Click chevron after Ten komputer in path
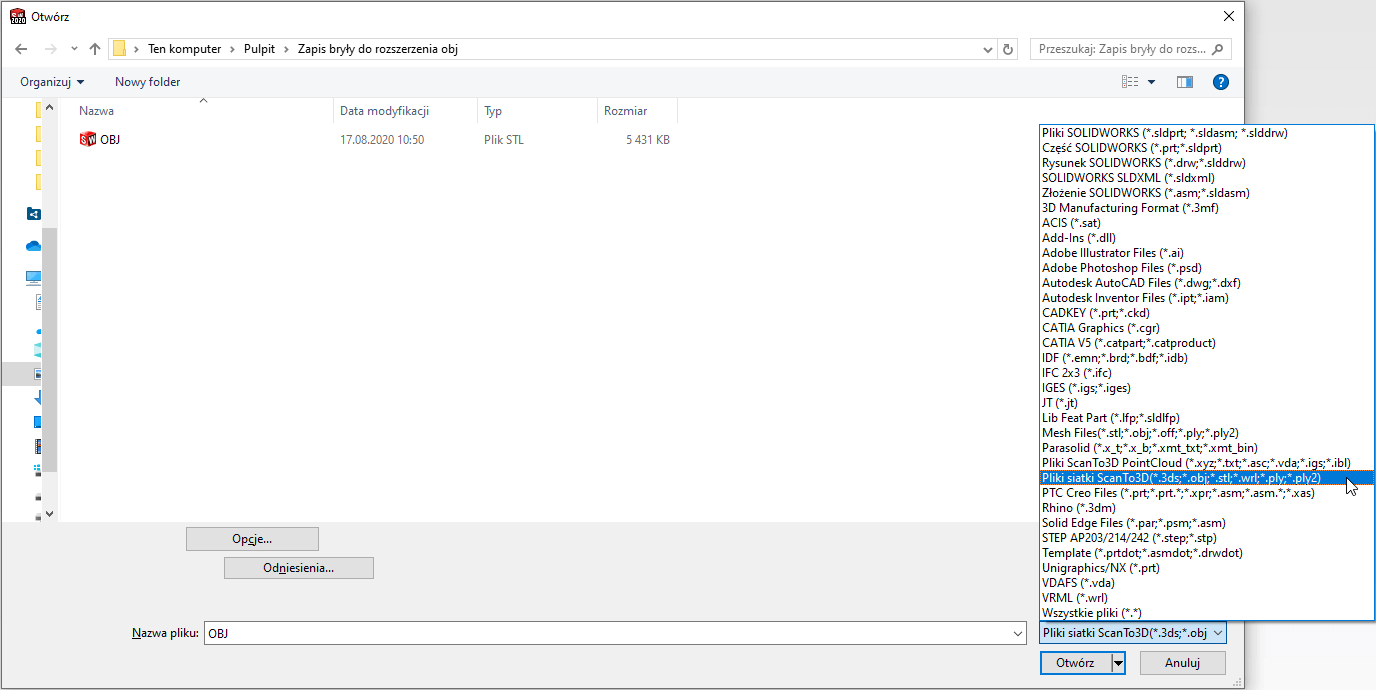 pyautogui.click(x=232, y=49)
